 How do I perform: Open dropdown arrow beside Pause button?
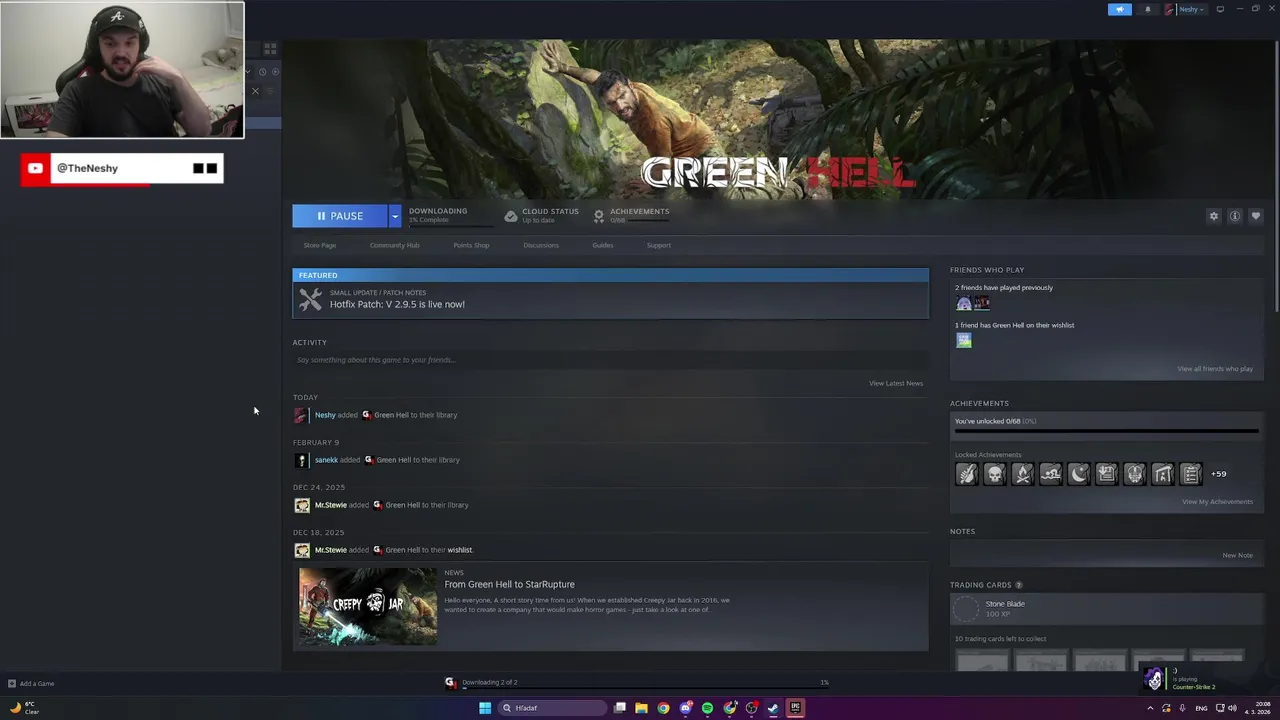point(395,216)
